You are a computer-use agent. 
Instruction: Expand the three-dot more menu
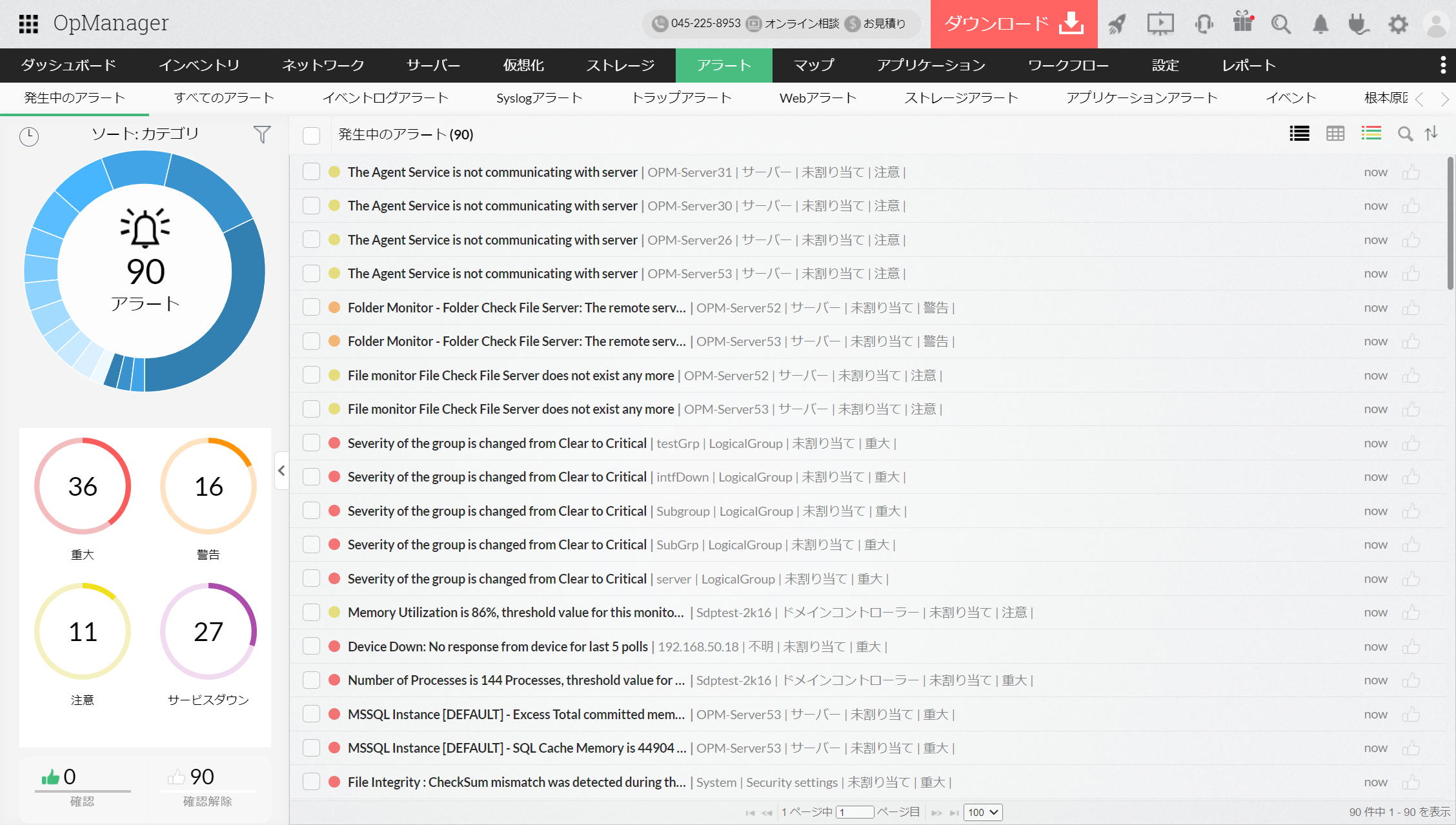[x=1442, y=65]
